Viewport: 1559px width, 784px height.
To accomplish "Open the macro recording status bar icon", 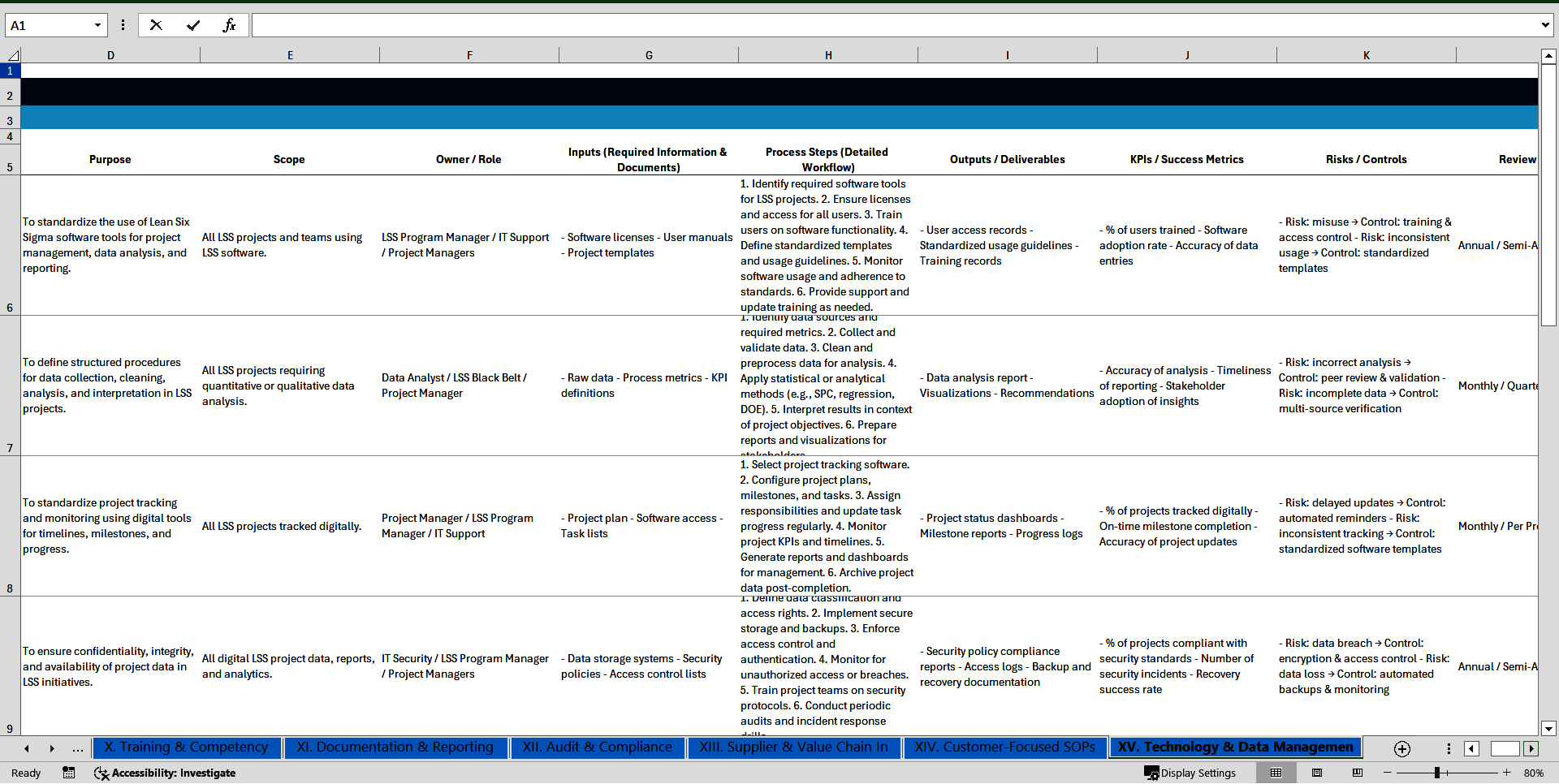I will coord(69,773).
